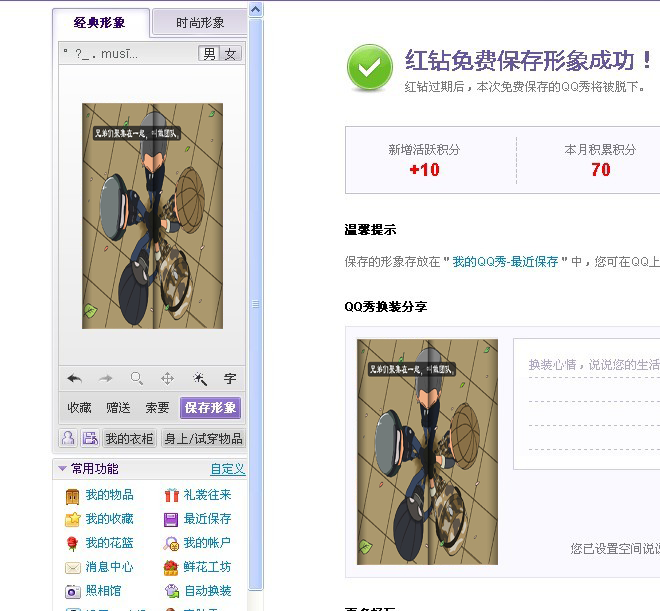The height and width of the screenshot is (611, 660).
Task: Click the 换装心情 text input area
Action: (x=586, y=404)
